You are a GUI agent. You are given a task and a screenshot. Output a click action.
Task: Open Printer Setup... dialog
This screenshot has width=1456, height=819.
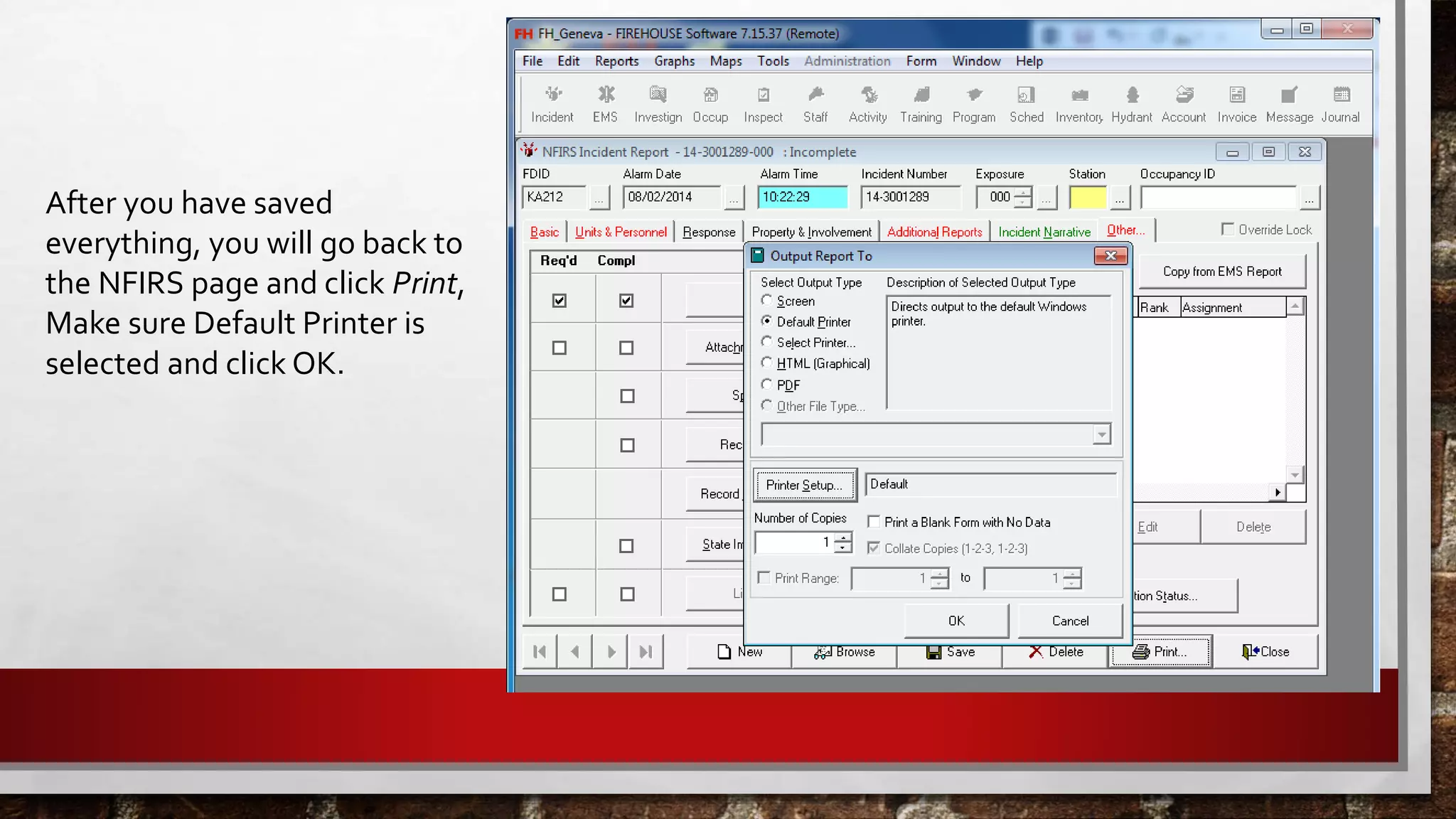804,485
